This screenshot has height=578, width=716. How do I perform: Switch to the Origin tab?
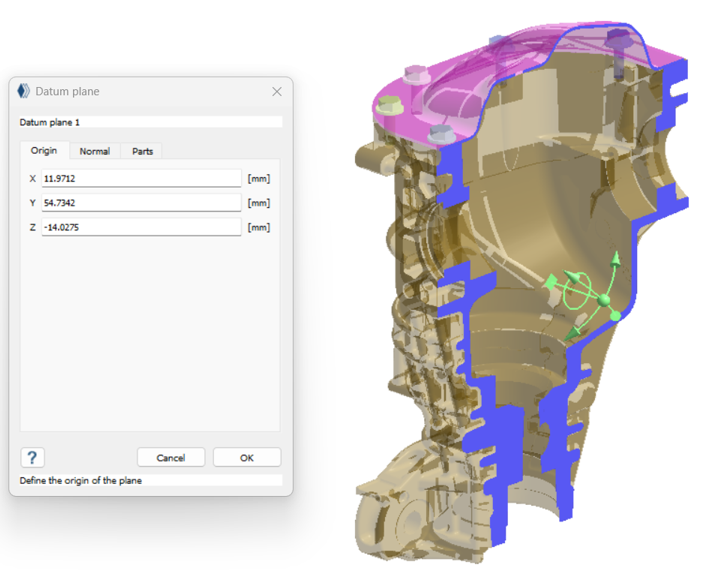pos(44,151)
